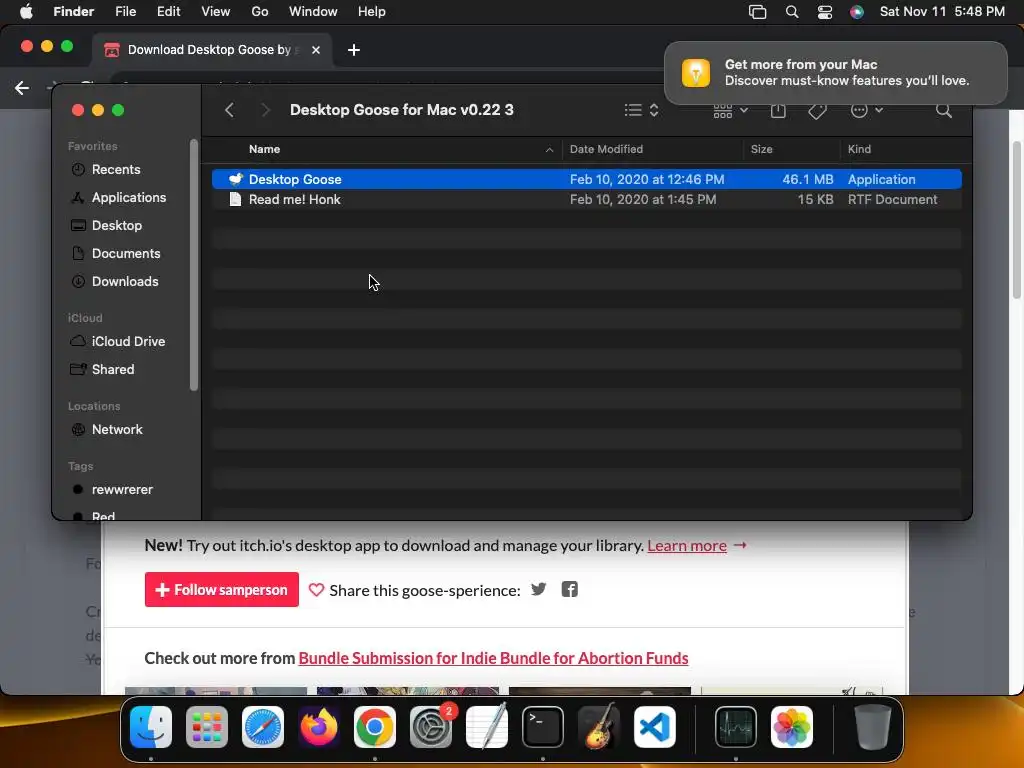Click the Stage Manager menu bar icon

758,12
